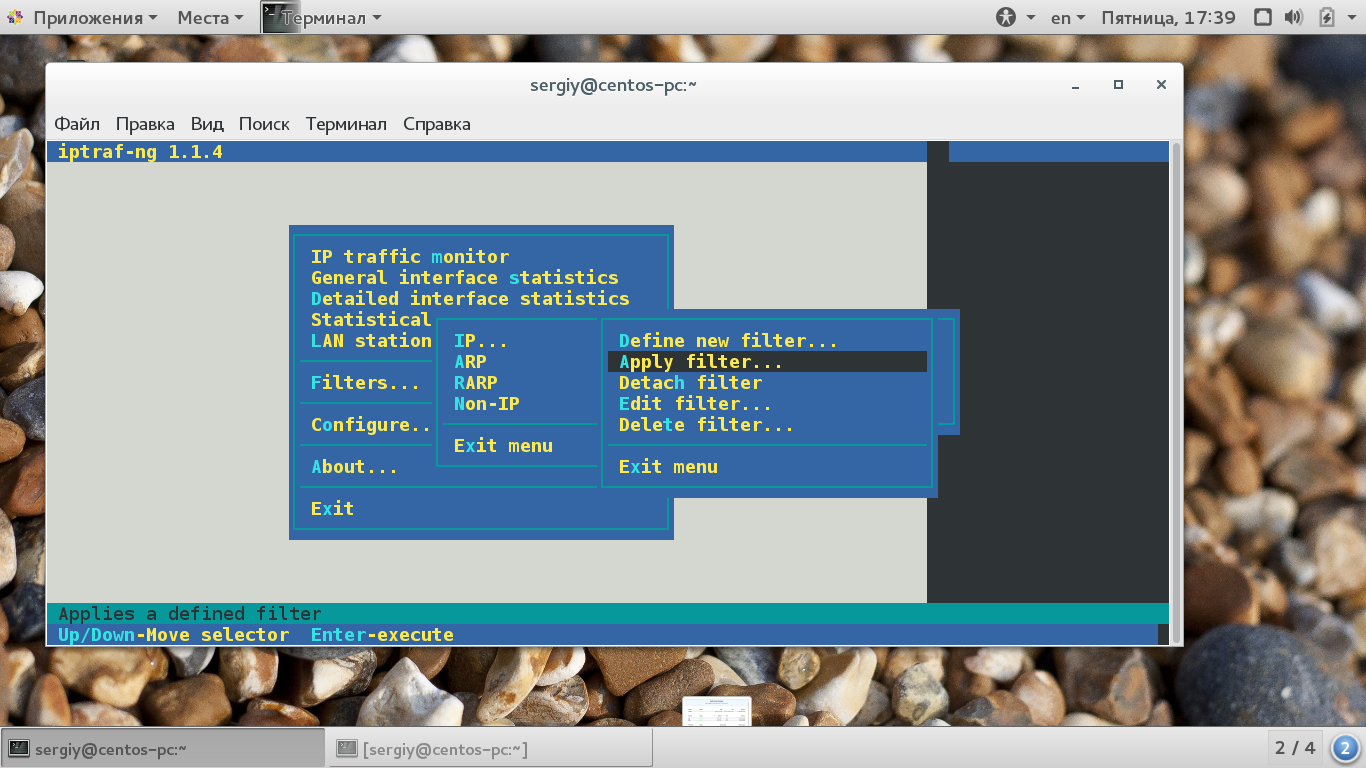Choose Define new filter... option
The image size is (1366, 768).
728,341
